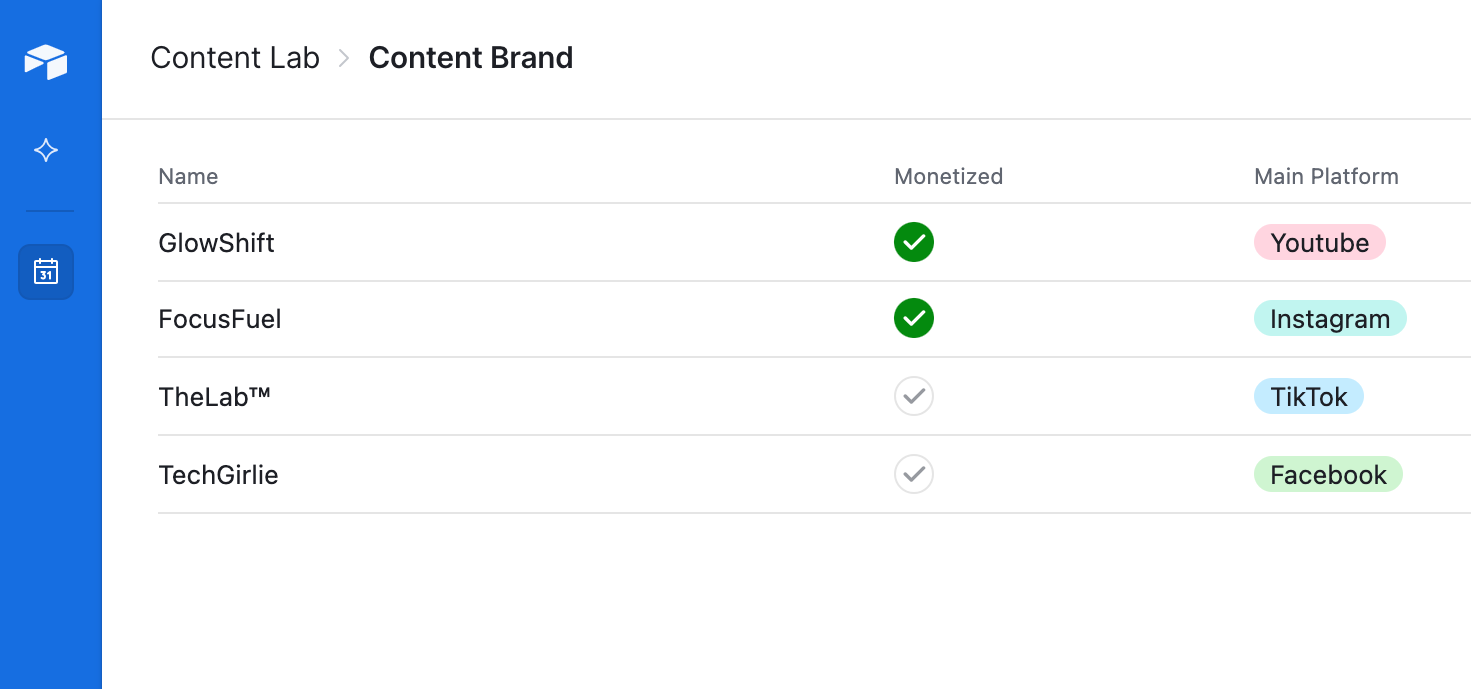Open the FocusFuel record

220,320
